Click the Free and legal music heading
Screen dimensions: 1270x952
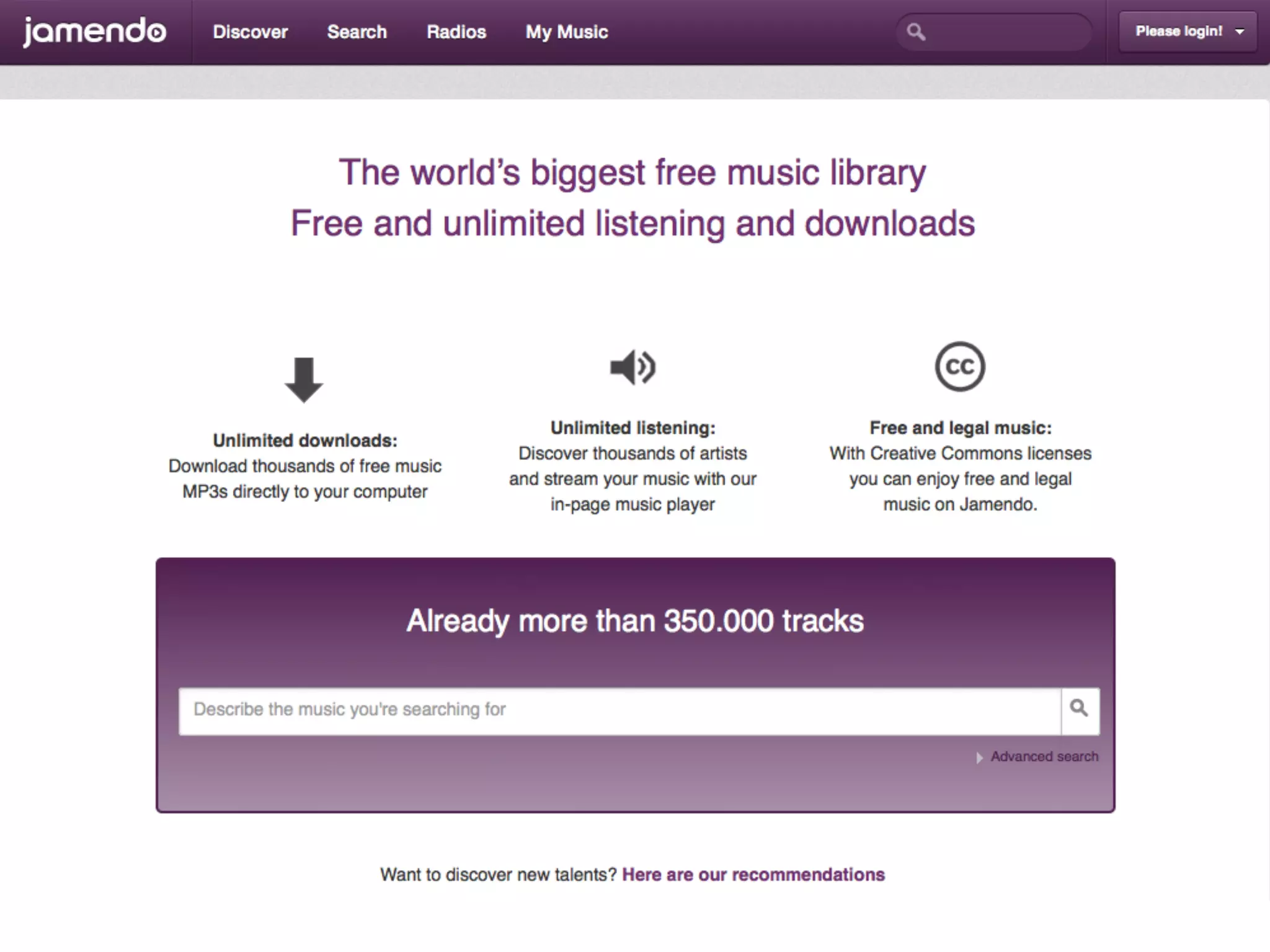(960, 428)
